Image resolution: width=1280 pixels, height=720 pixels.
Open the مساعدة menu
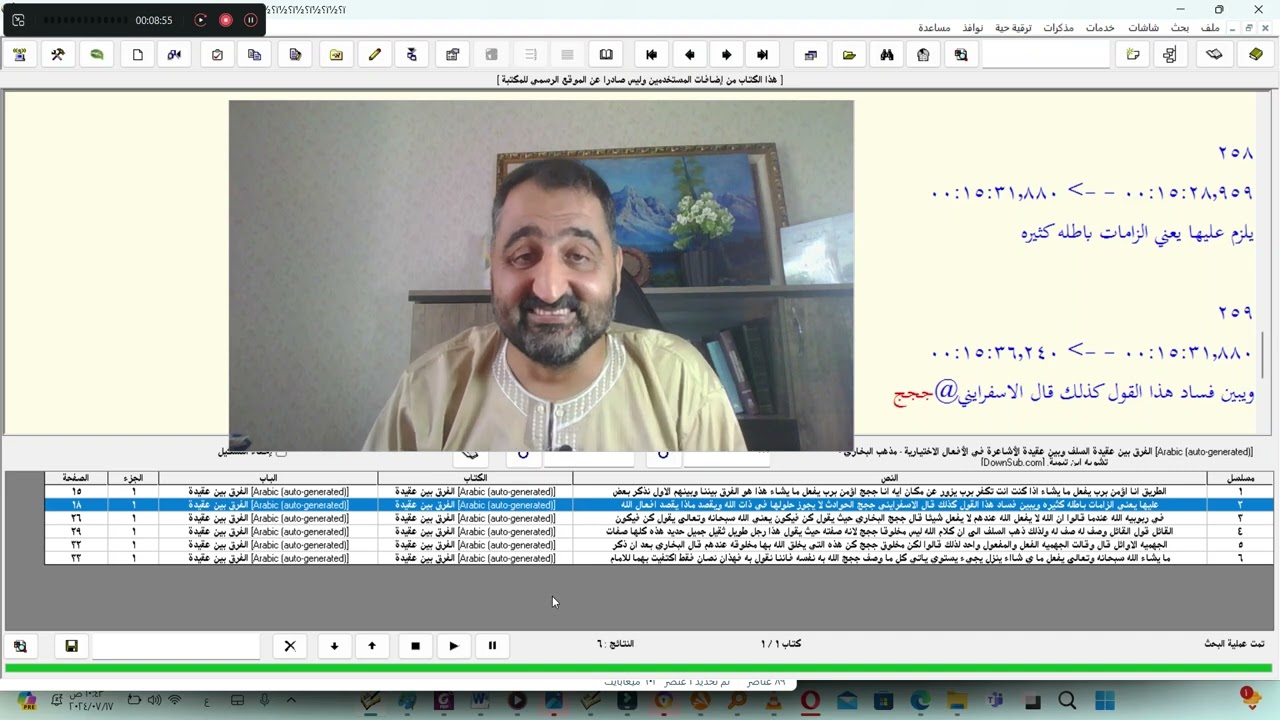[934, 28]
